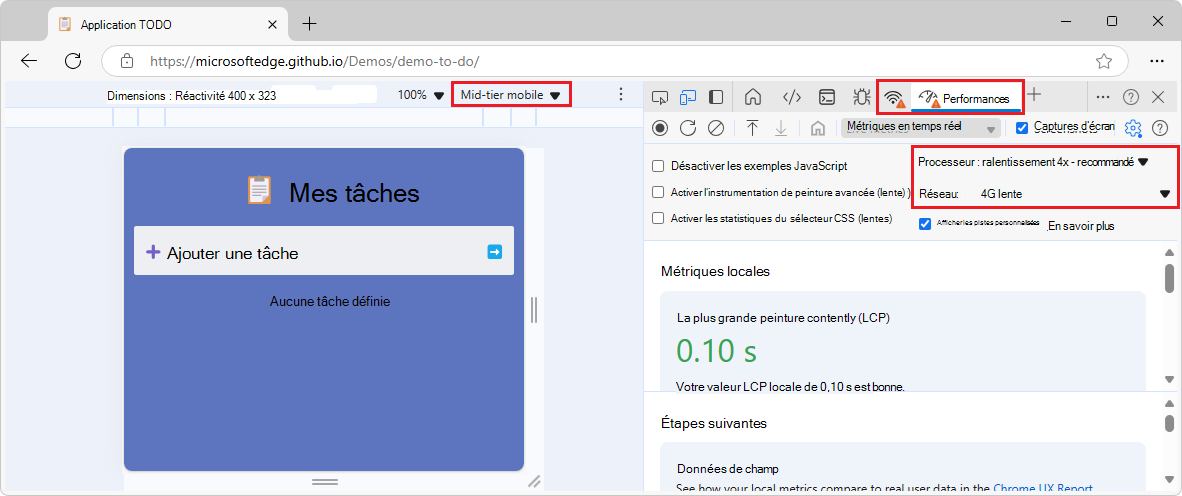Click the purple plus icon
Viewport: 1182px width, 496px height.
(153, 253)
